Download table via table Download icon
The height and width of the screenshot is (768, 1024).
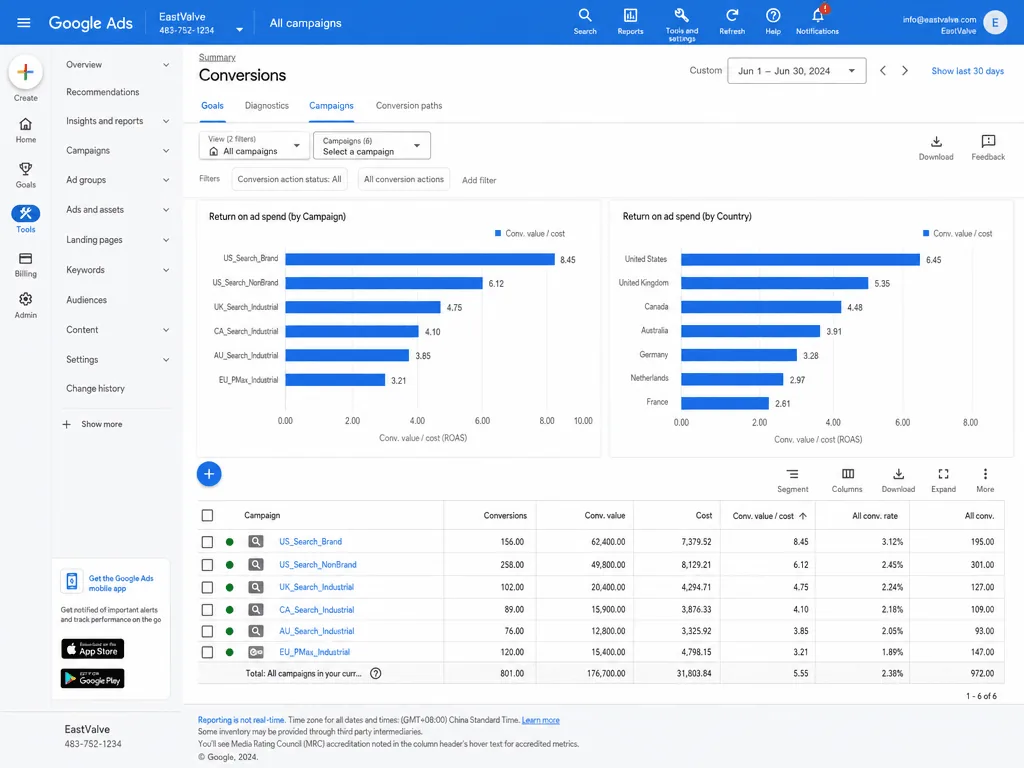pyautogui.click(x=898, y=480)
